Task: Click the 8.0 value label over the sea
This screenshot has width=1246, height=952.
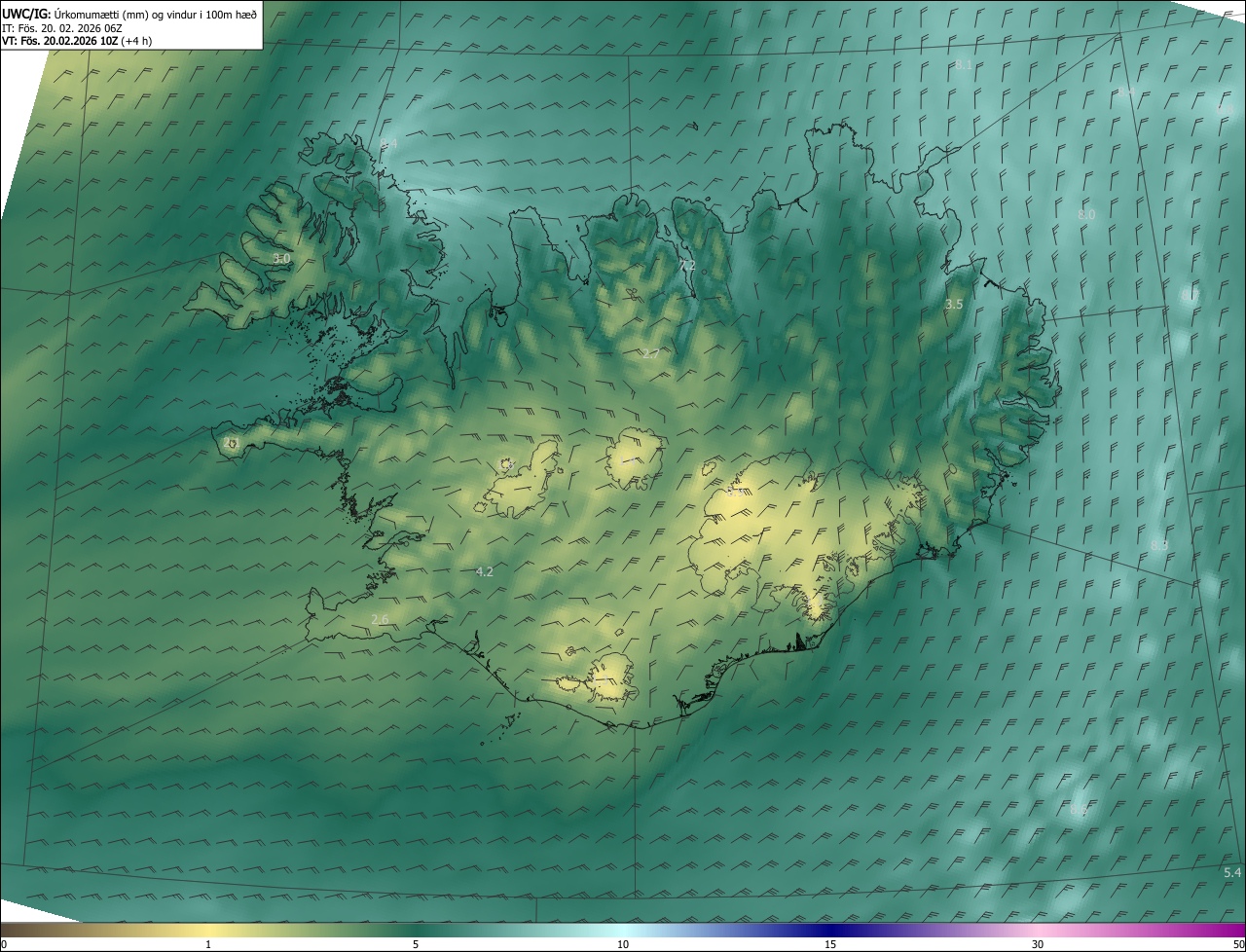Action: point(1086,214)
